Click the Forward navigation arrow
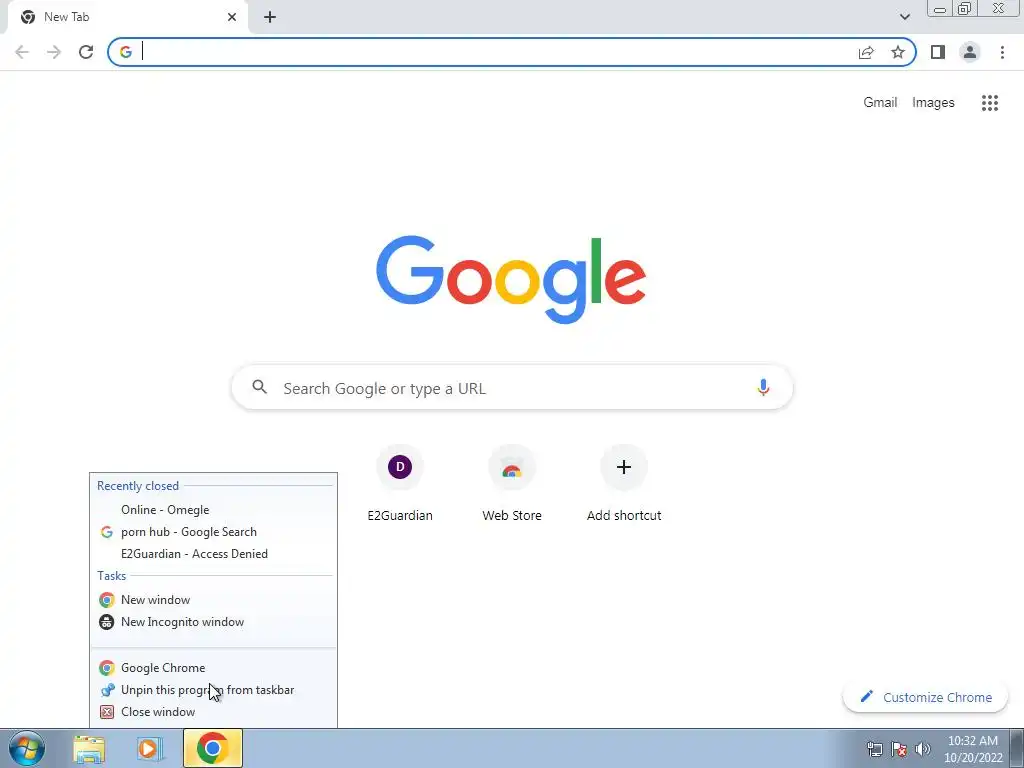 point(54,52)
